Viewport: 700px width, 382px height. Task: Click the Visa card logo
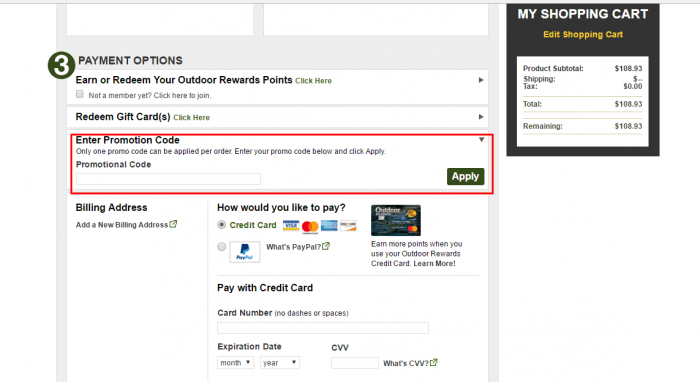point(291,226)
